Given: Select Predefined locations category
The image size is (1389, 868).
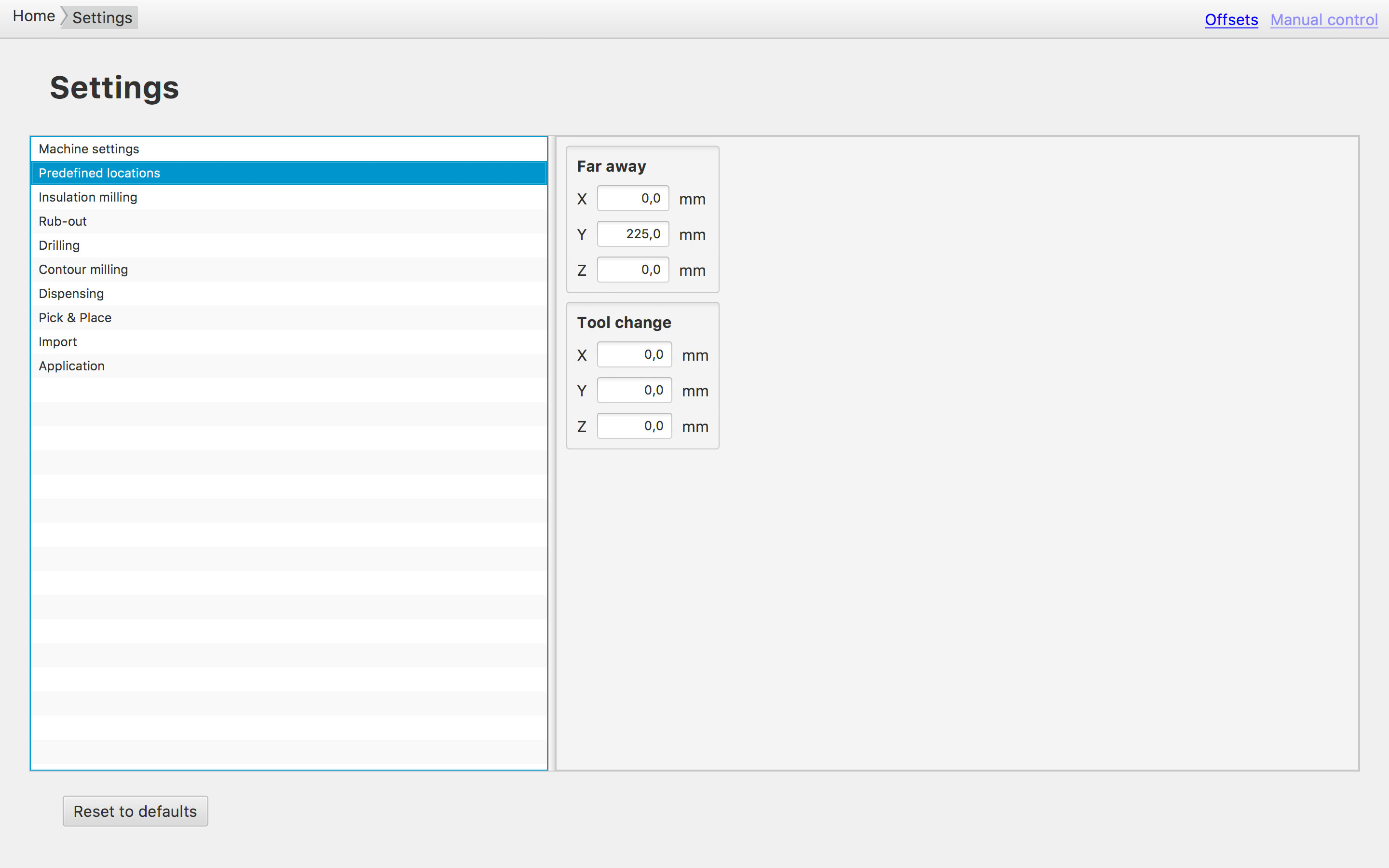Looking at the screenshot, I should pos(289,174).
